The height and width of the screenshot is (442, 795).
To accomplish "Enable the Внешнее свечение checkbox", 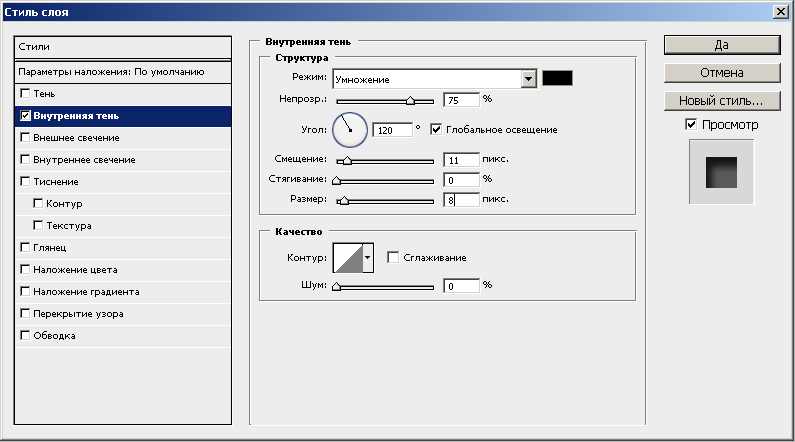I will [x=25, y=137].
